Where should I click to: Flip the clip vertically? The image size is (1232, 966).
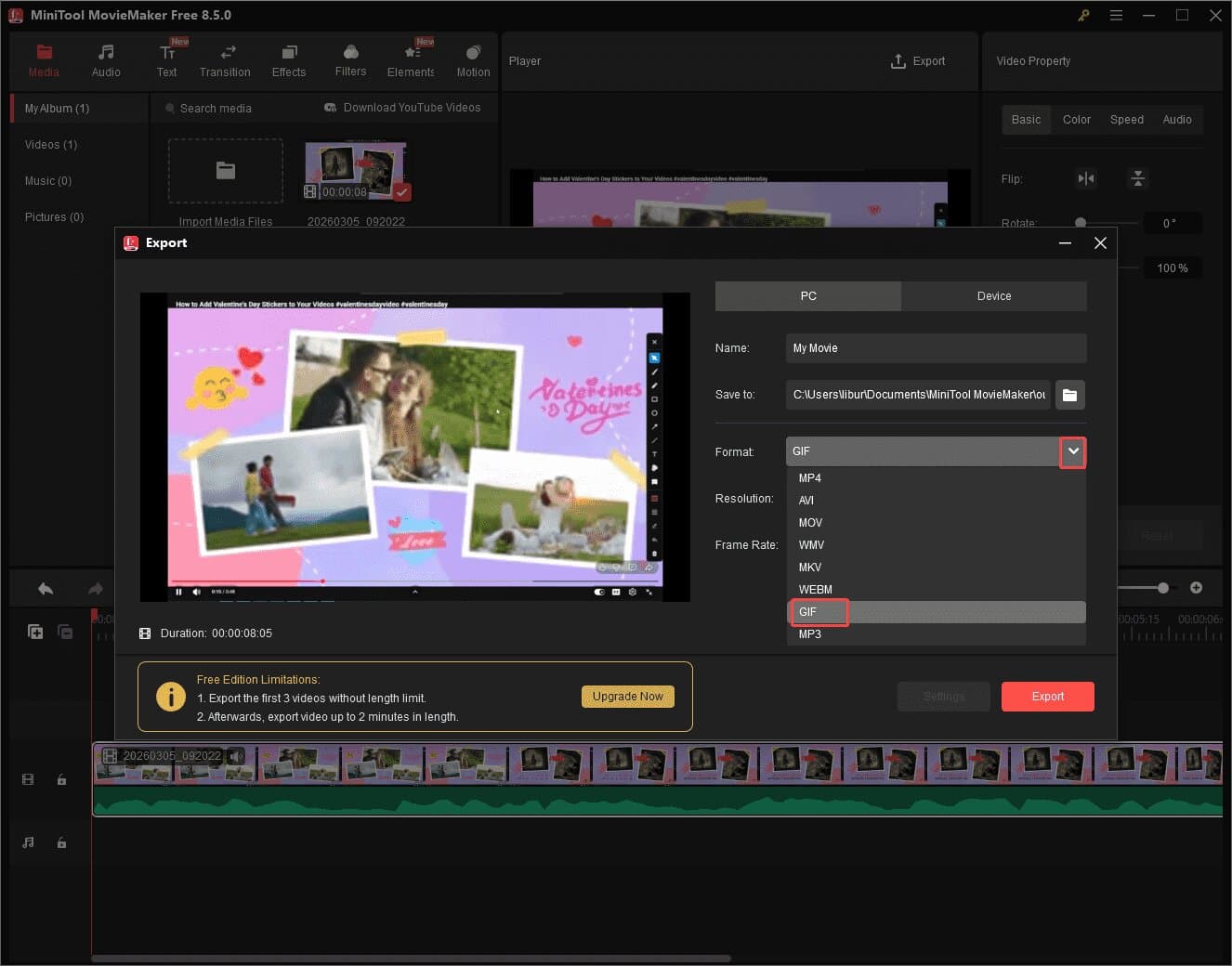point(1137,178)
